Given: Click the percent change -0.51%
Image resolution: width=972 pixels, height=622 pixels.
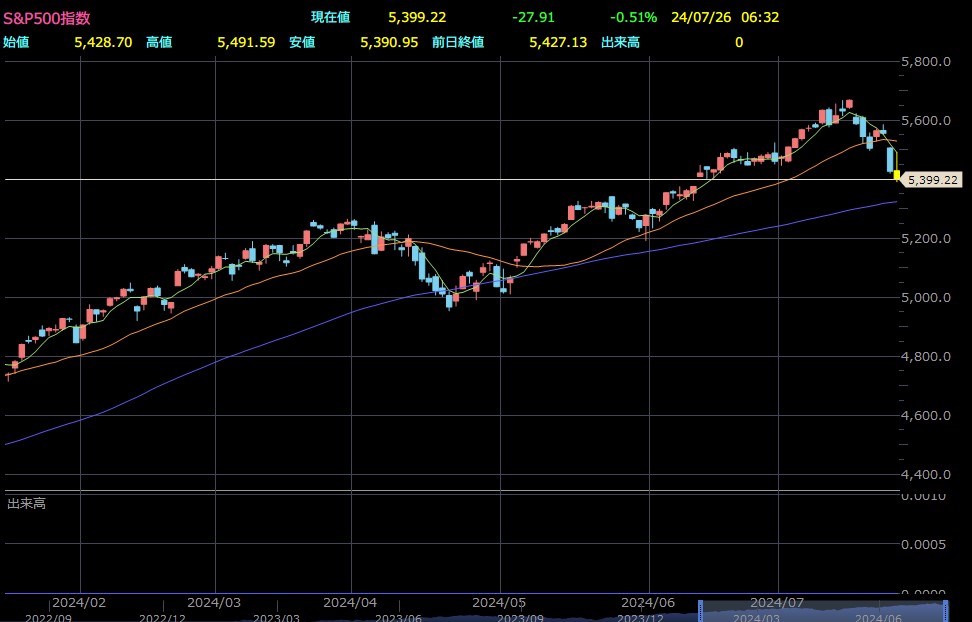Looking at the screenshot, I should click(633, 17).
